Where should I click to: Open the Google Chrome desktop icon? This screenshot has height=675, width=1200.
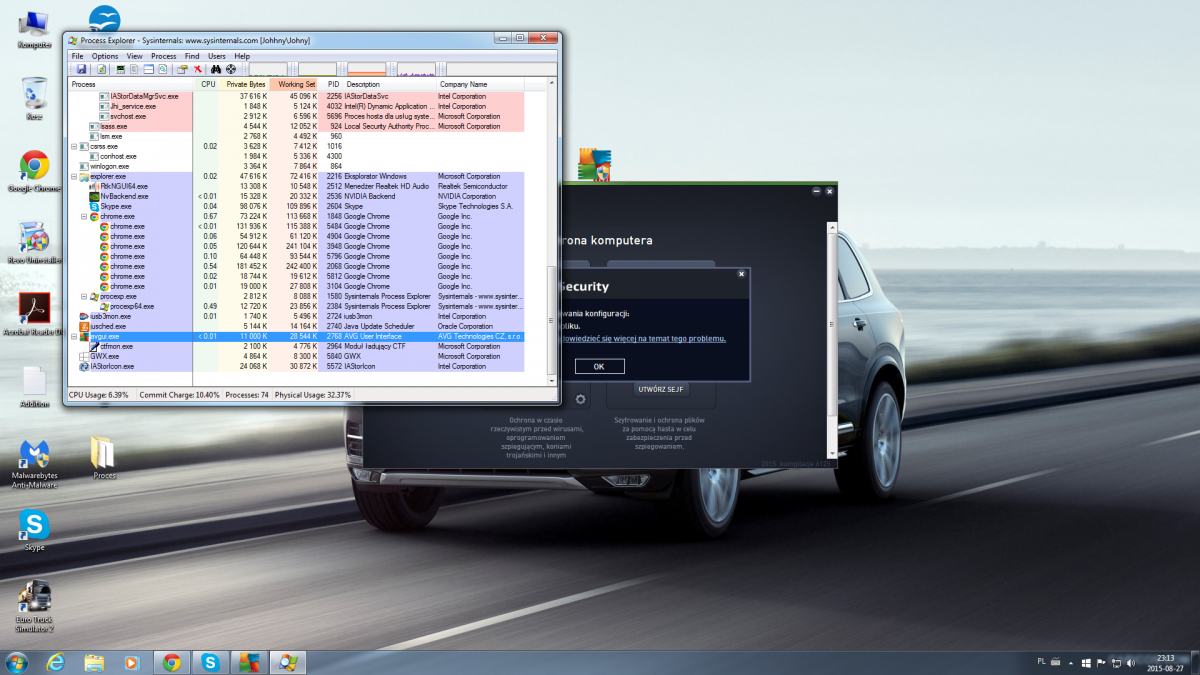pyautogui.click(x=34, y=172)
